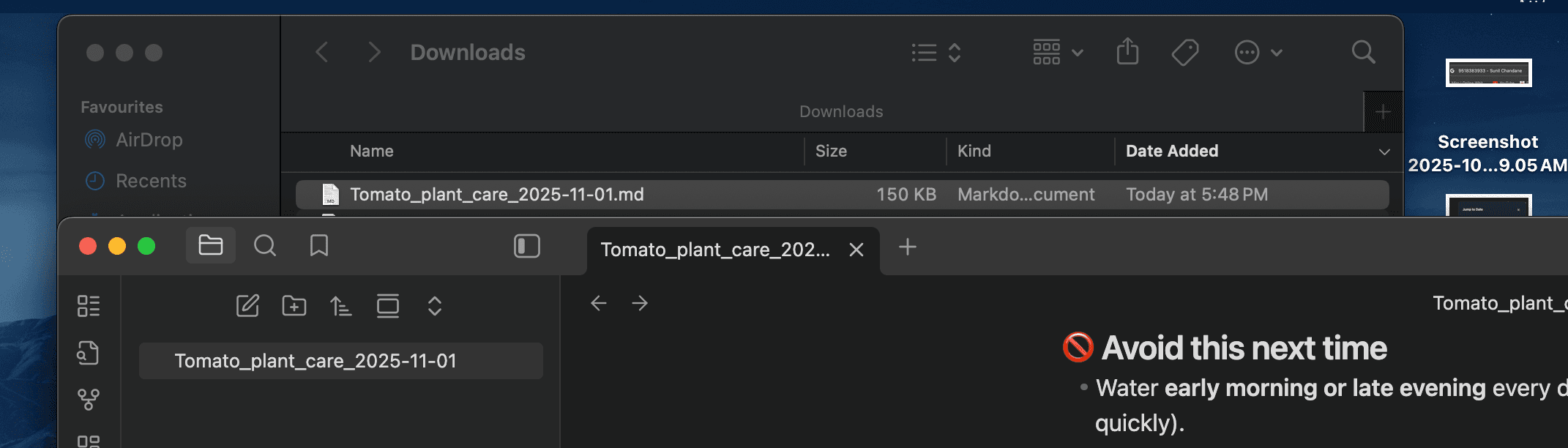Open the file explorer folder icon
The width and height of the screenshot is (1568, 448).
pyautogui.click(x=211, y=245)
